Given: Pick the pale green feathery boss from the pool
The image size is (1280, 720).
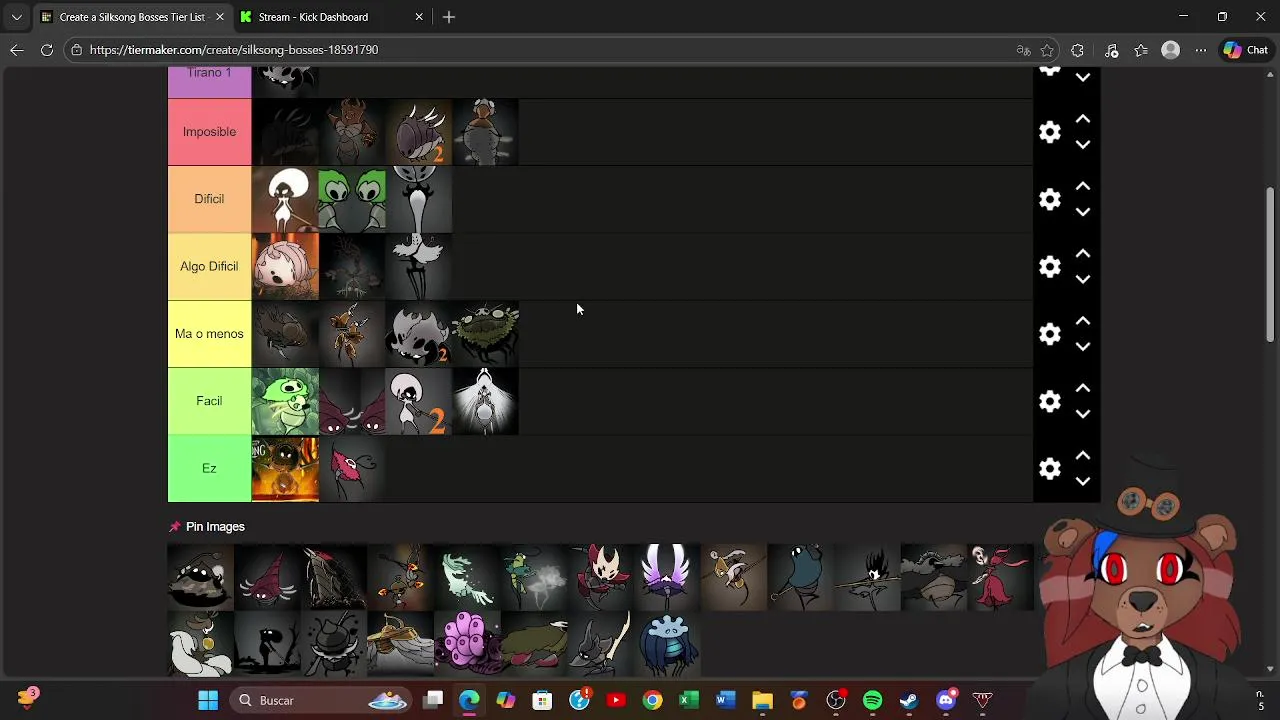Looking at the screenshot, I should pyautogui.click(x=467, y=577).
